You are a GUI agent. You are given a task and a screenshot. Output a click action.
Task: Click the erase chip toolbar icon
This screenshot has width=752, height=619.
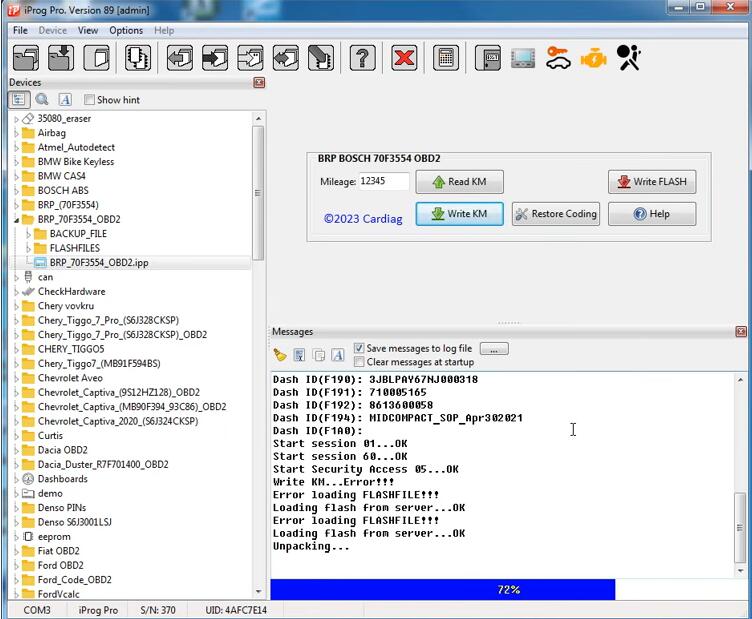(321, 58)
